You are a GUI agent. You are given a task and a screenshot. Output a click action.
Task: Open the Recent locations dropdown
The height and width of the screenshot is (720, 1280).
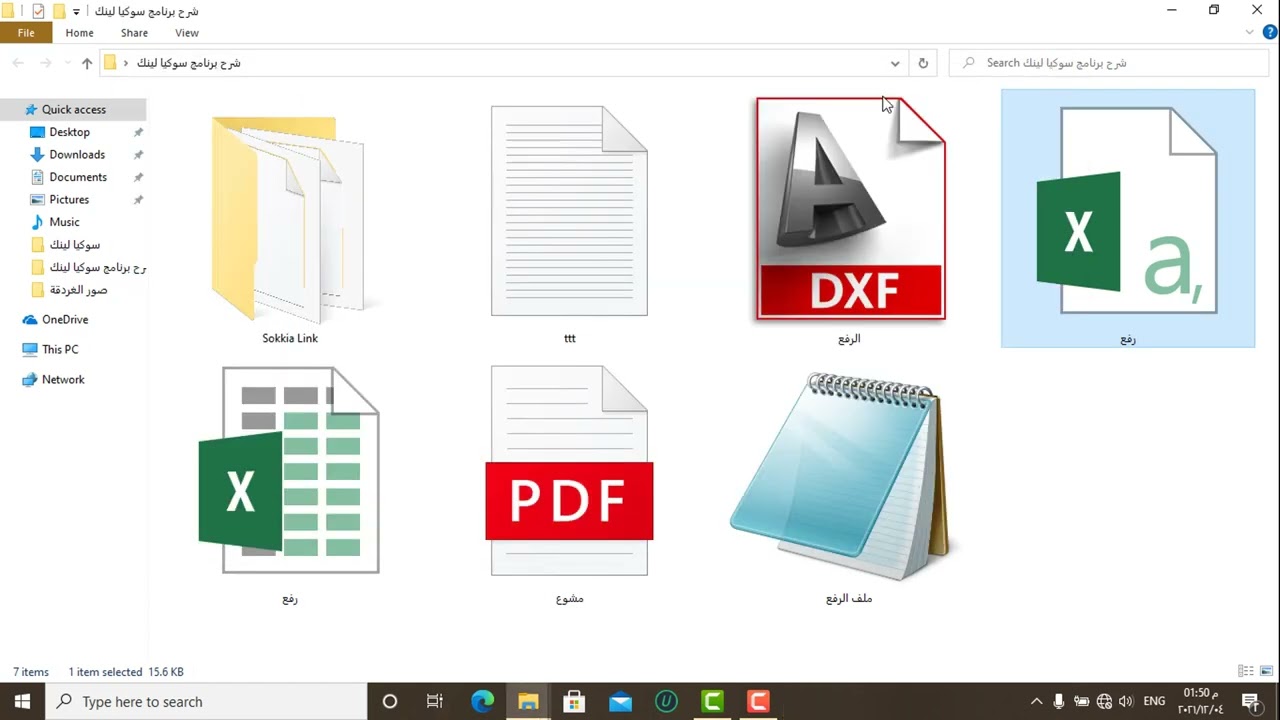point(66,64)
